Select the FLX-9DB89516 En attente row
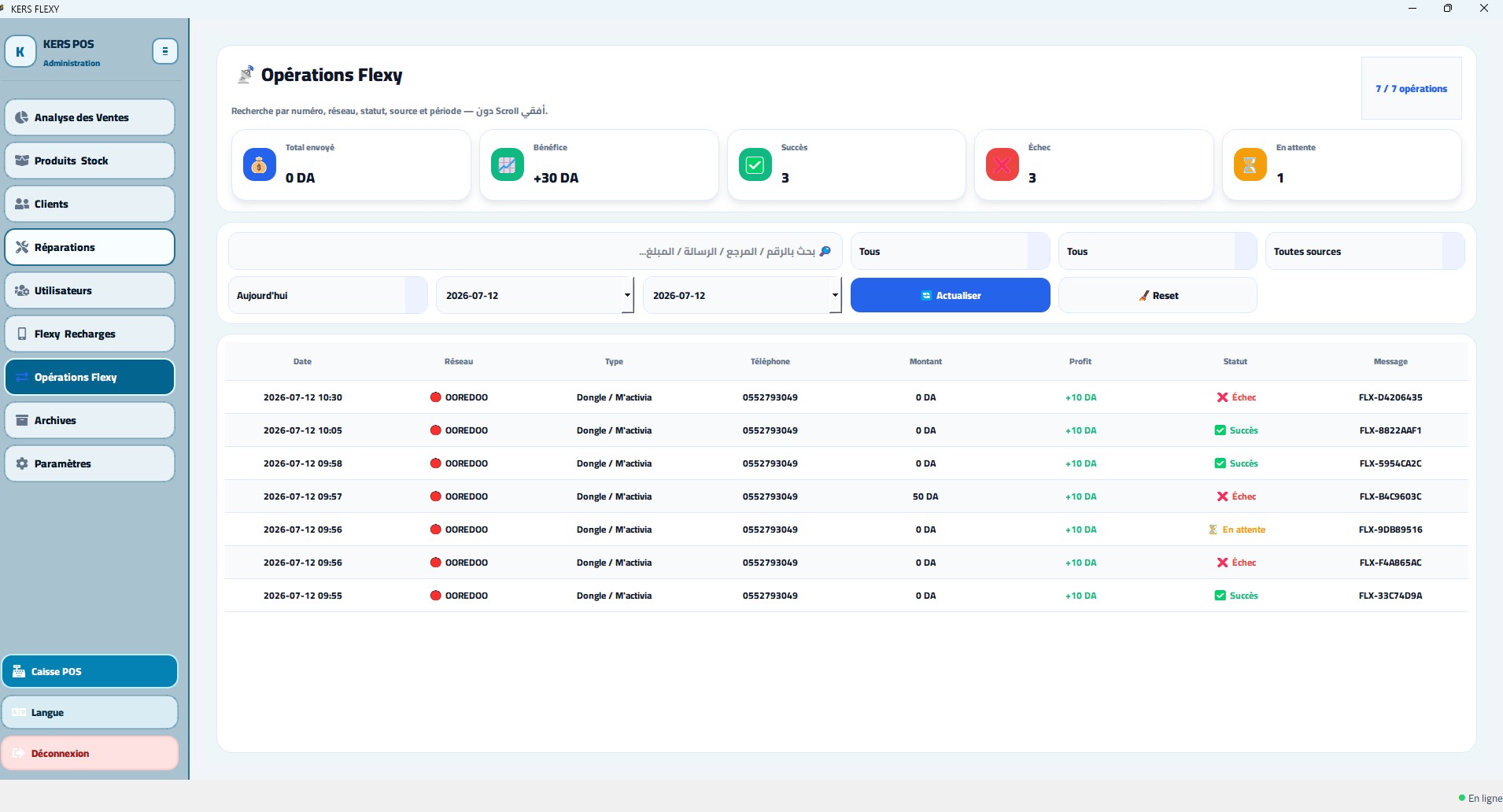1503x812 pixels. 846,530
